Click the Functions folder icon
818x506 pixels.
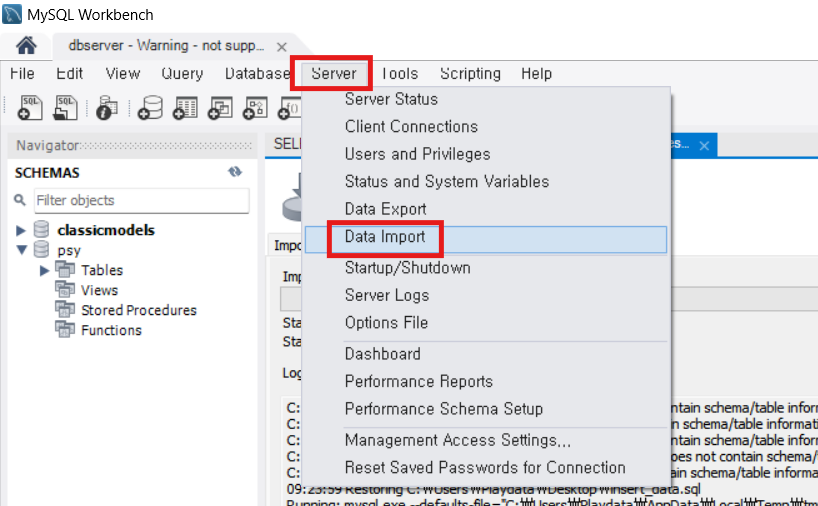tap(65, 329)
